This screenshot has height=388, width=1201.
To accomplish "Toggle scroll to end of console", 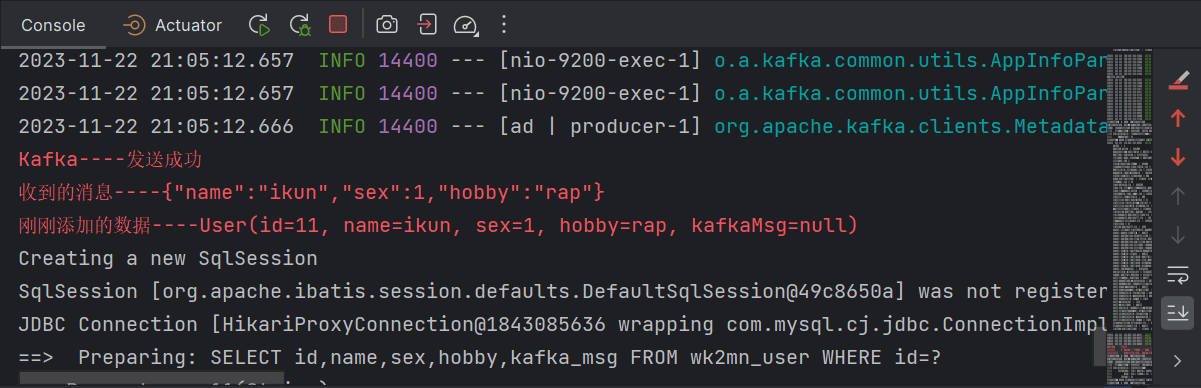I will point(1178,313).
